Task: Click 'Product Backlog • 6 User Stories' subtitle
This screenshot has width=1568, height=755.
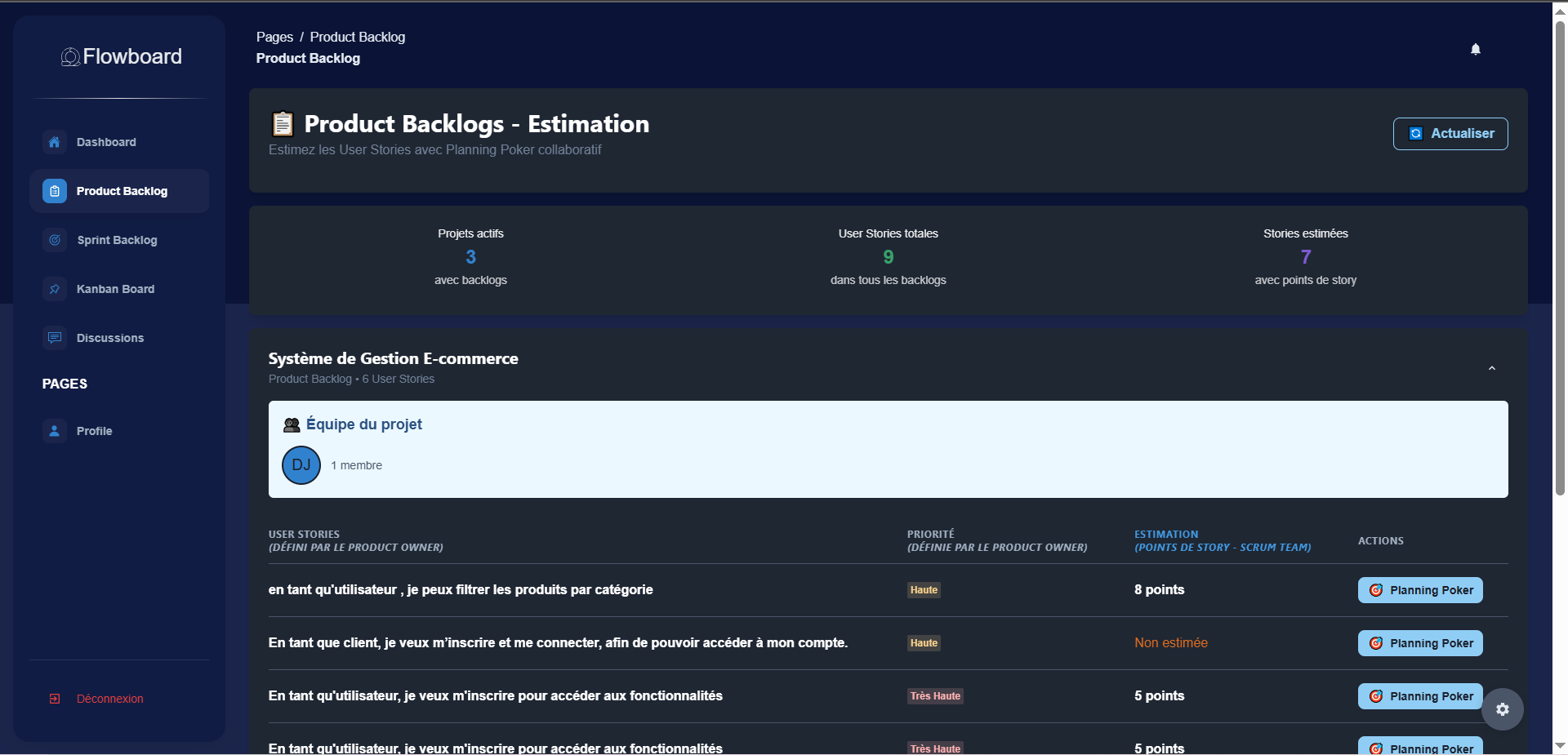Action: [351, 379]
